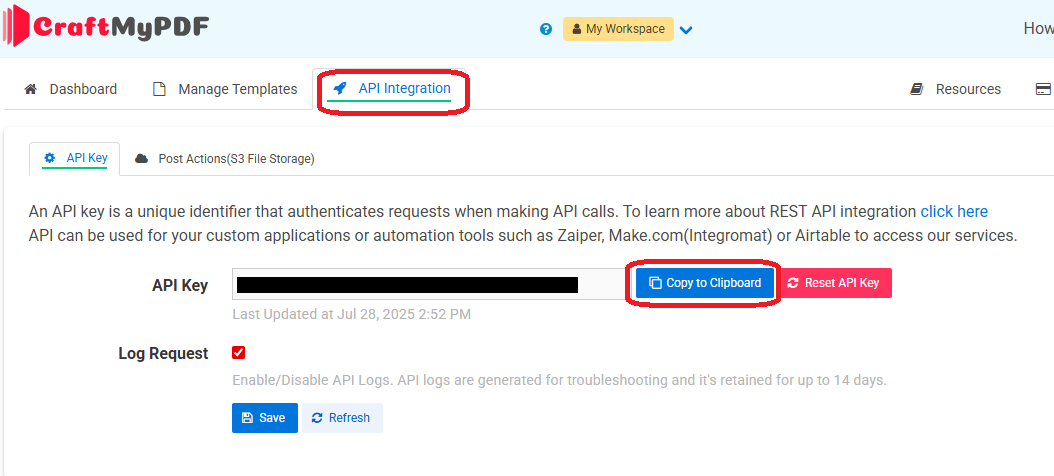
Task: Click "Last Updated at Jul 28, 2025 2:52 PM" text
Action: [352, 314]
